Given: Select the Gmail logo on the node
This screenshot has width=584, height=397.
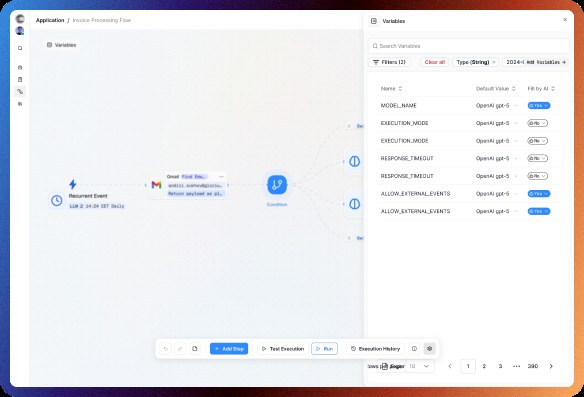Looking at the screenshot, I should click(156, 185).
